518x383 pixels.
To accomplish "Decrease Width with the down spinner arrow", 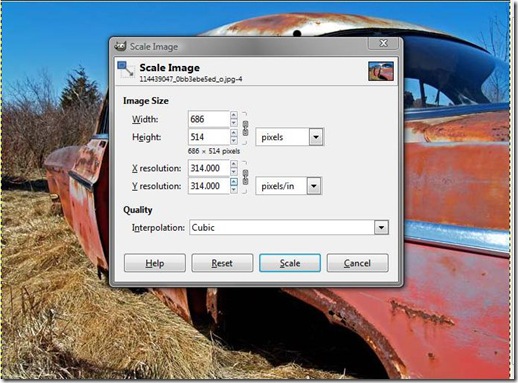I will click(x=234, y=123).
